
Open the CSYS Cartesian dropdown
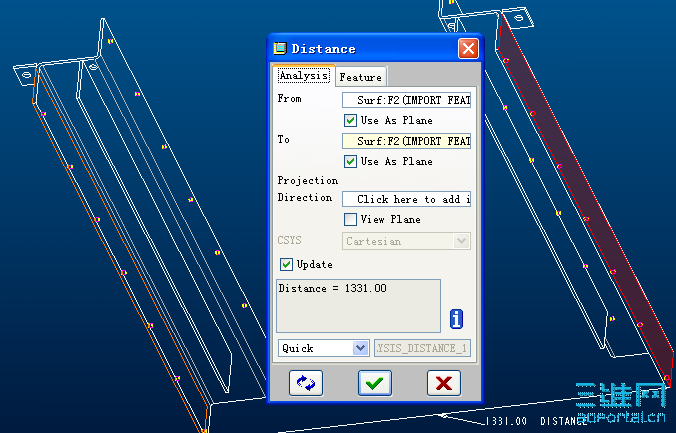coord(461,241)
